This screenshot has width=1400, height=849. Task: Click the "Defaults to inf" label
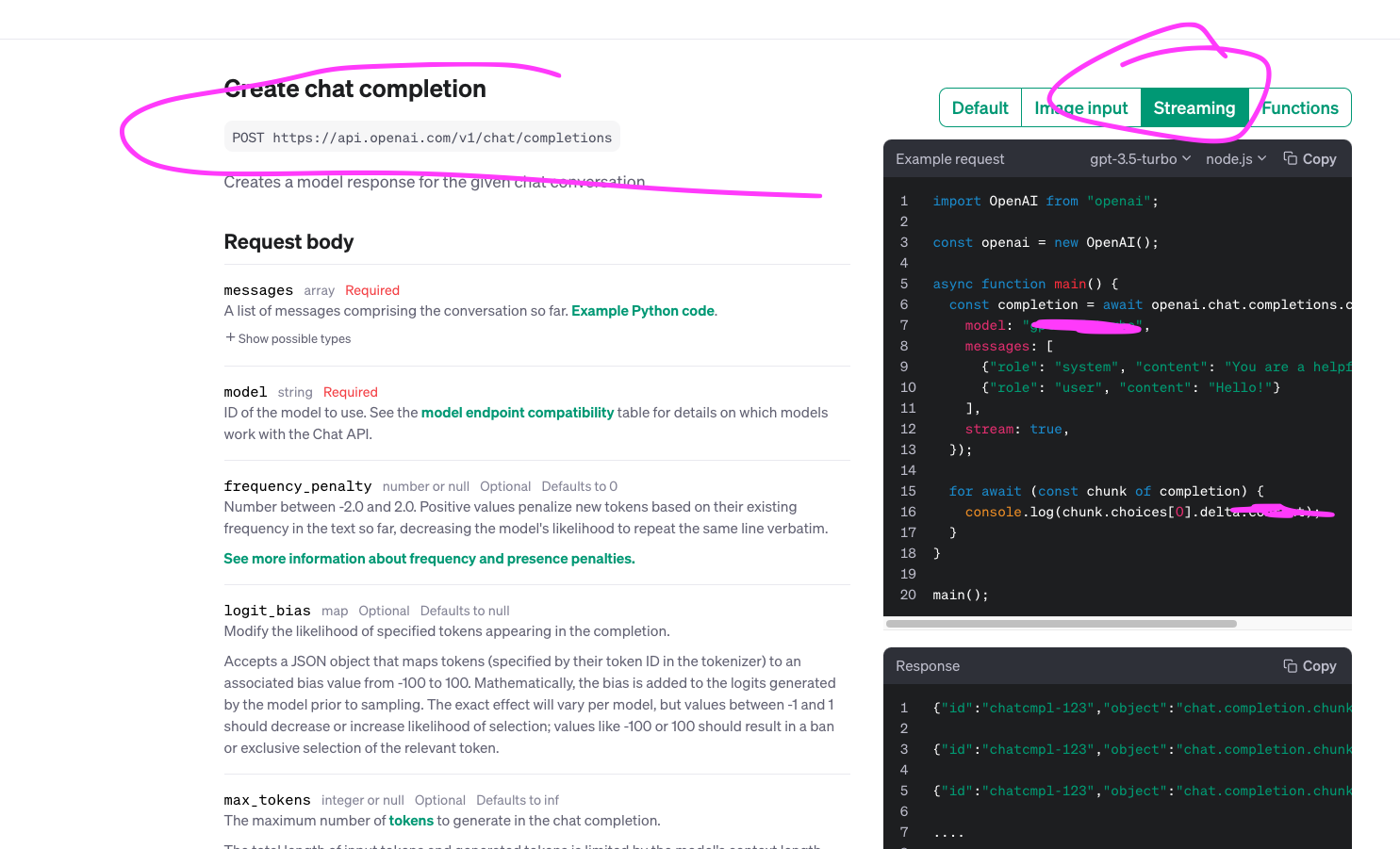pyautogui.click(x=518, y=800)
